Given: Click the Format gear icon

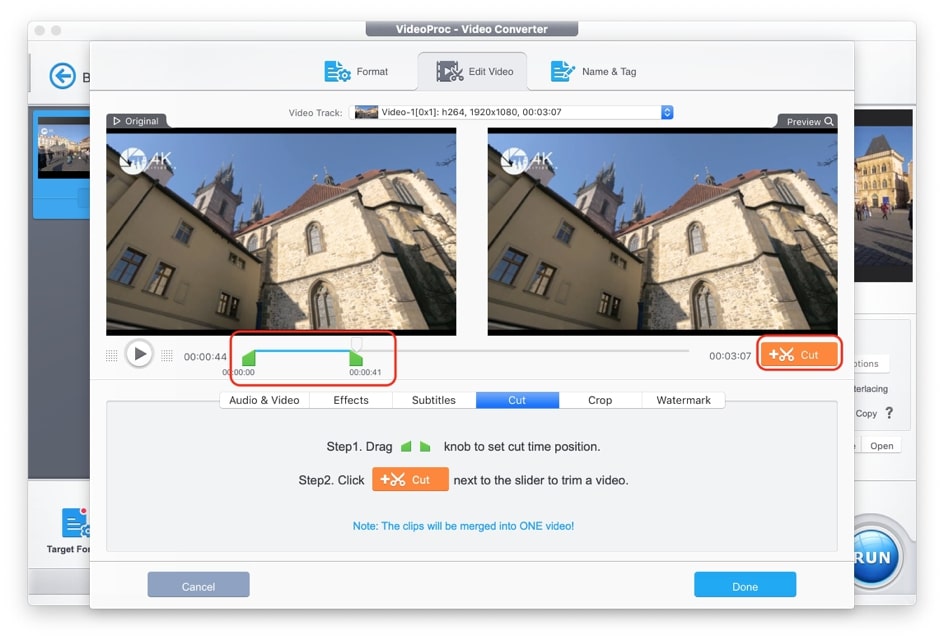Looking at the screenshot, I should [337, 72].
